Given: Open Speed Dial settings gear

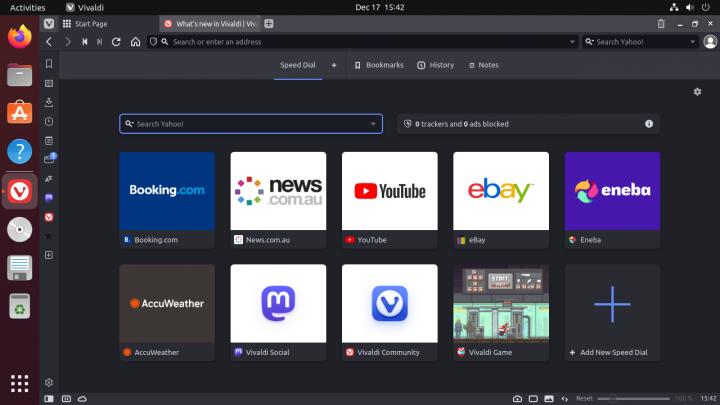Looking at the screenshot, I should [x=697, y=92].
